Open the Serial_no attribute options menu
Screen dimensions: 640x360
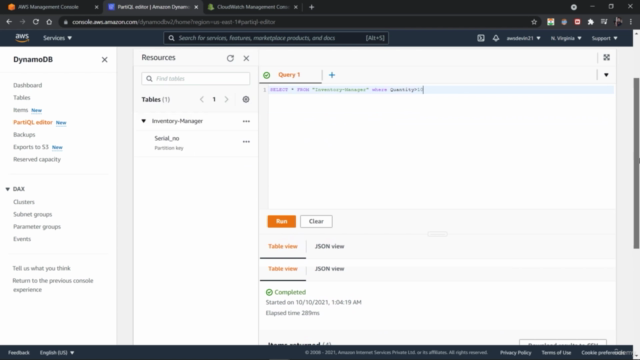(x=246, y=142)
